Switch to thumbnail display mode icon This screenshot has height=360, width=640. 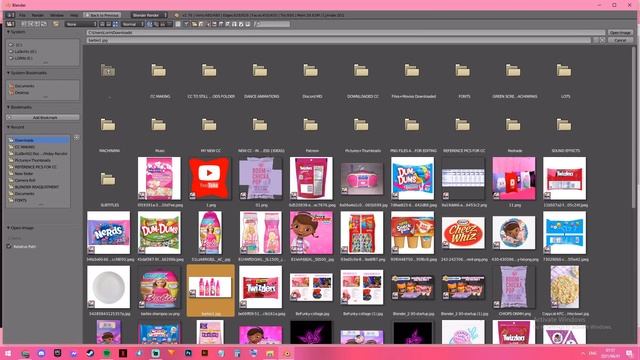tap(116, 24)
